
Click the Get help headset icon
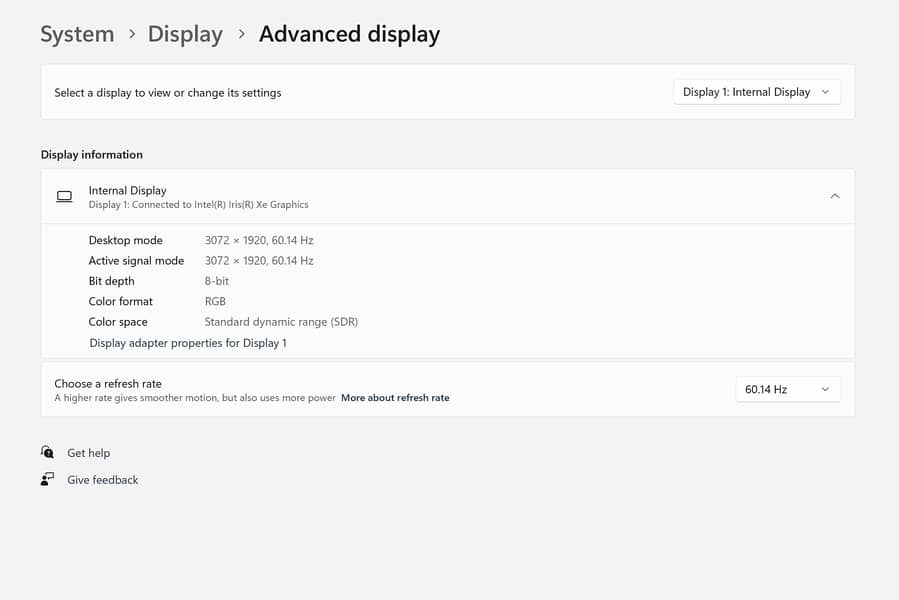tap(47, 453)
